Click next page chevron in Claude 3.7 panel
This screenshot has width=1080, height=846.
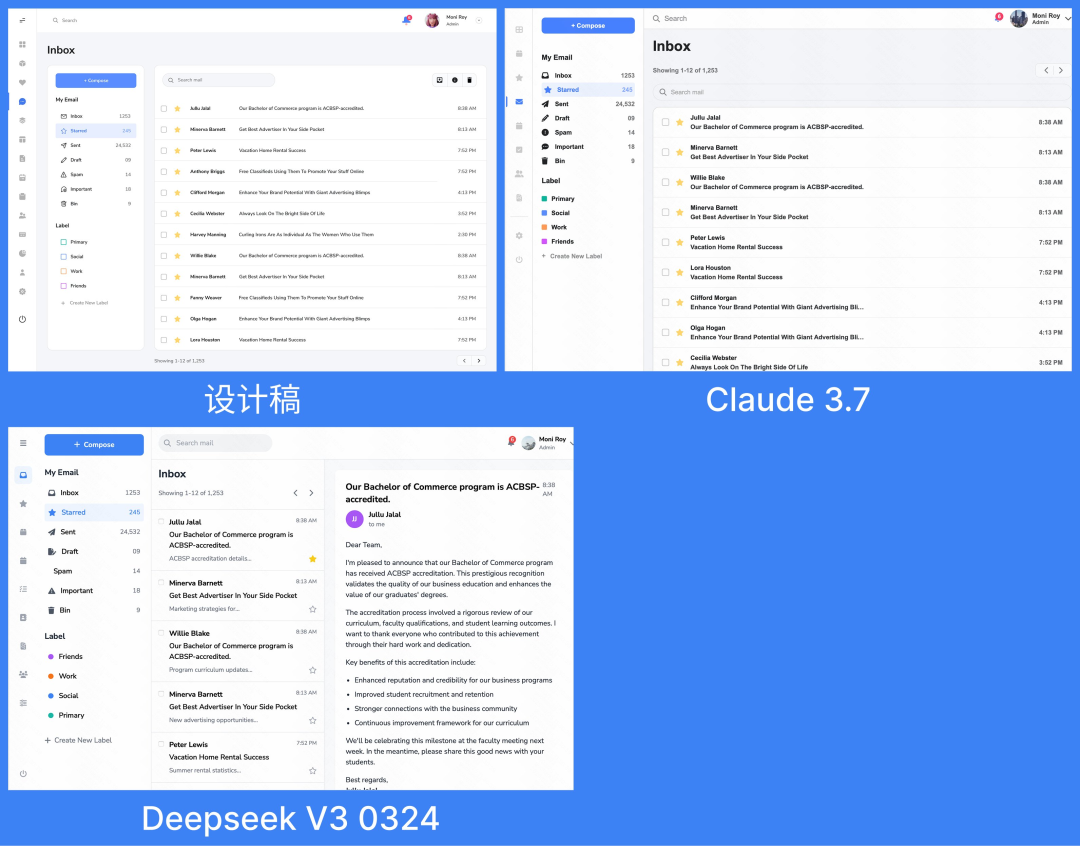[1061, 70]
